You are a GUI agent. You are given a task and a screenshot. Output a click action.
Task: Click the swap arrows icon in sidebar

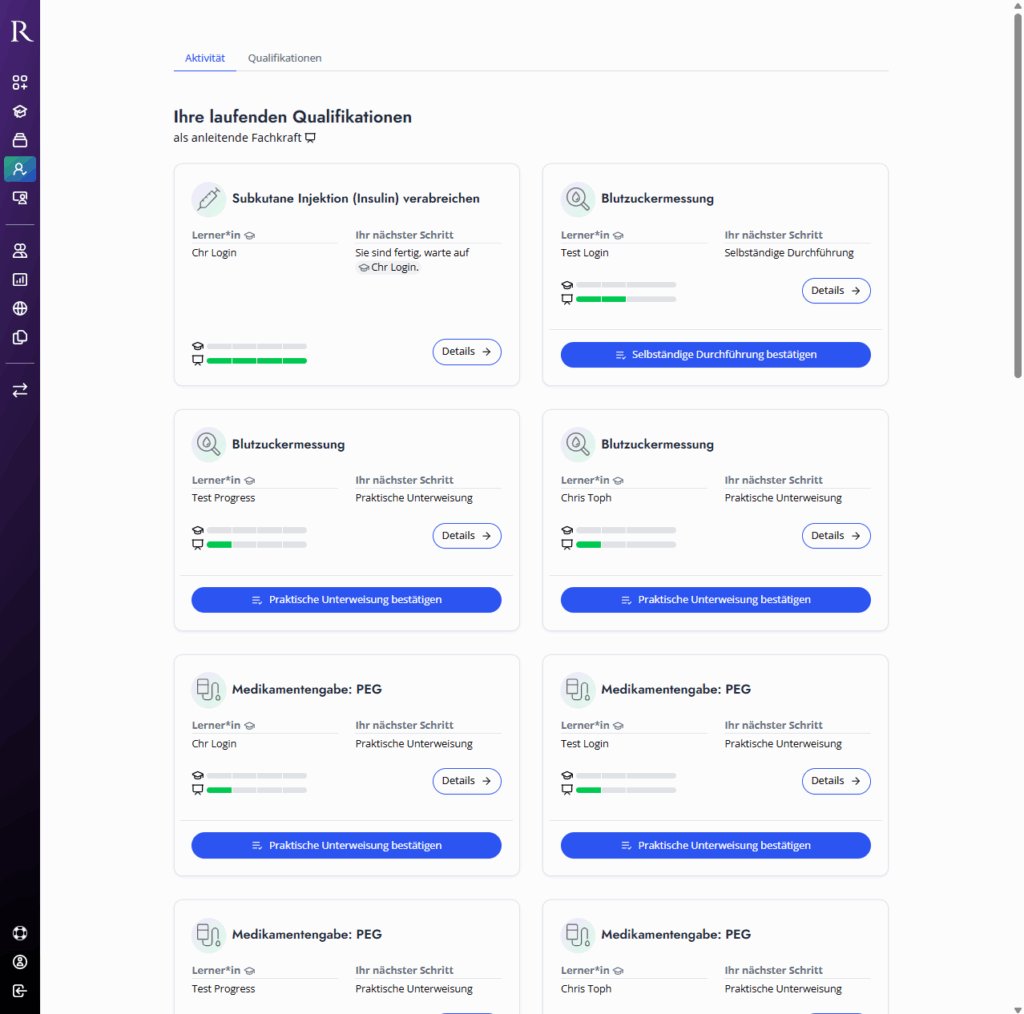coord(20,390)
